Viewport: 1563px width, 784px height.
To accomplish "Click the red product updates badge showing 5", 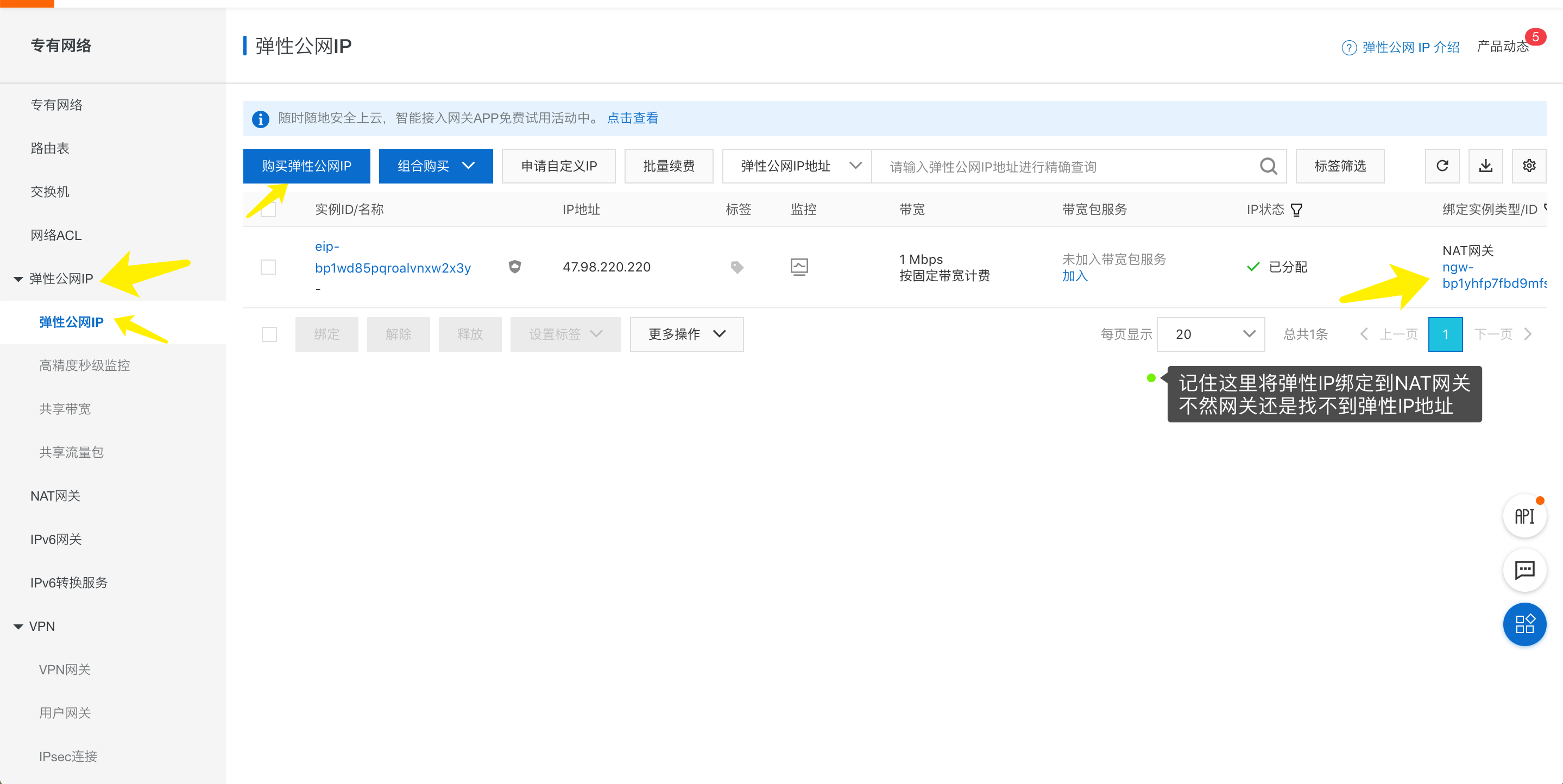I will [1535, 37].
